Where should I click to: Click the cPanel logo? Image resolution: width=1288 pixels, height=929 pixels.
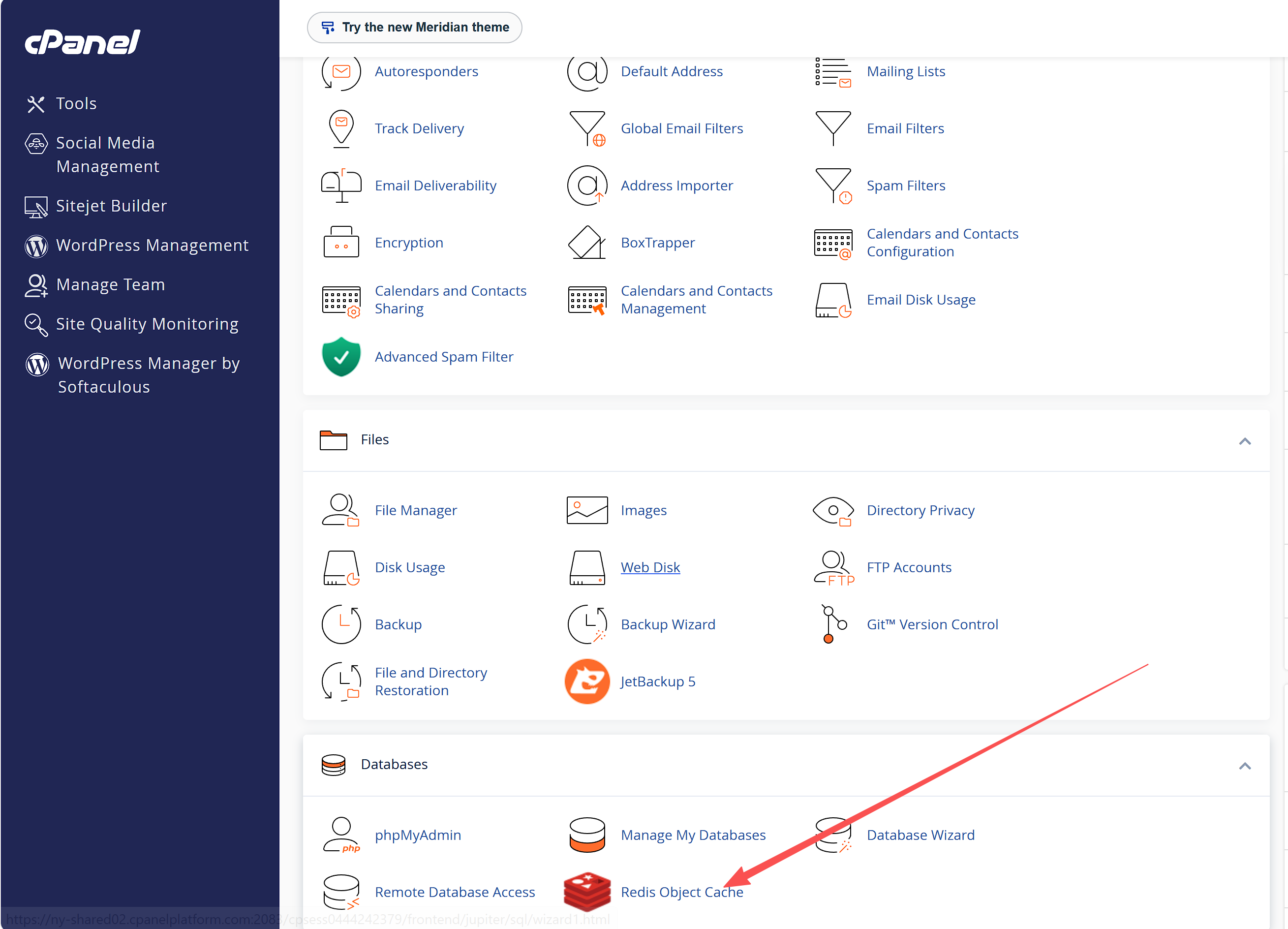83,42
